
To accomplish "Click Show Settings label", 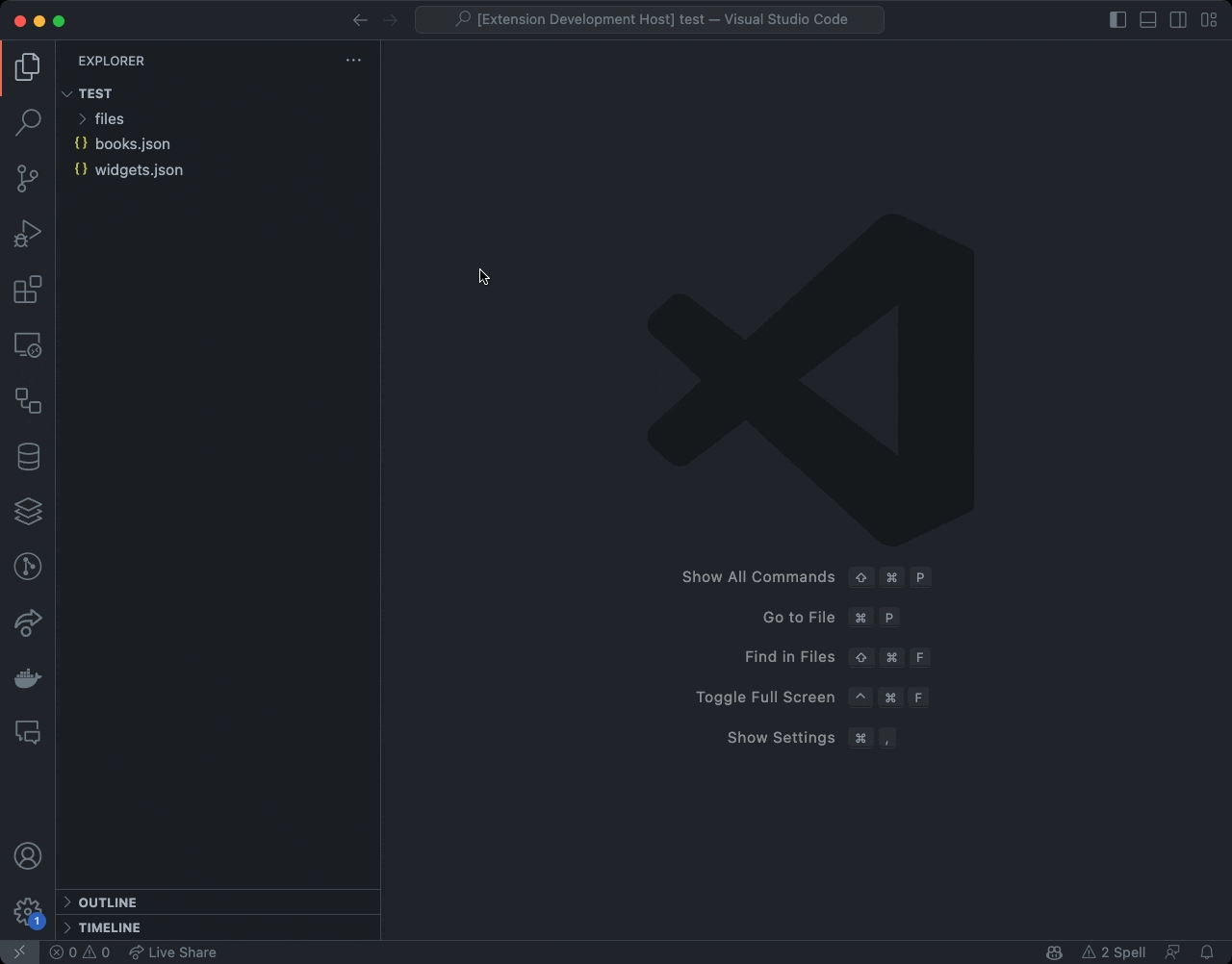I will click(782, 738).
